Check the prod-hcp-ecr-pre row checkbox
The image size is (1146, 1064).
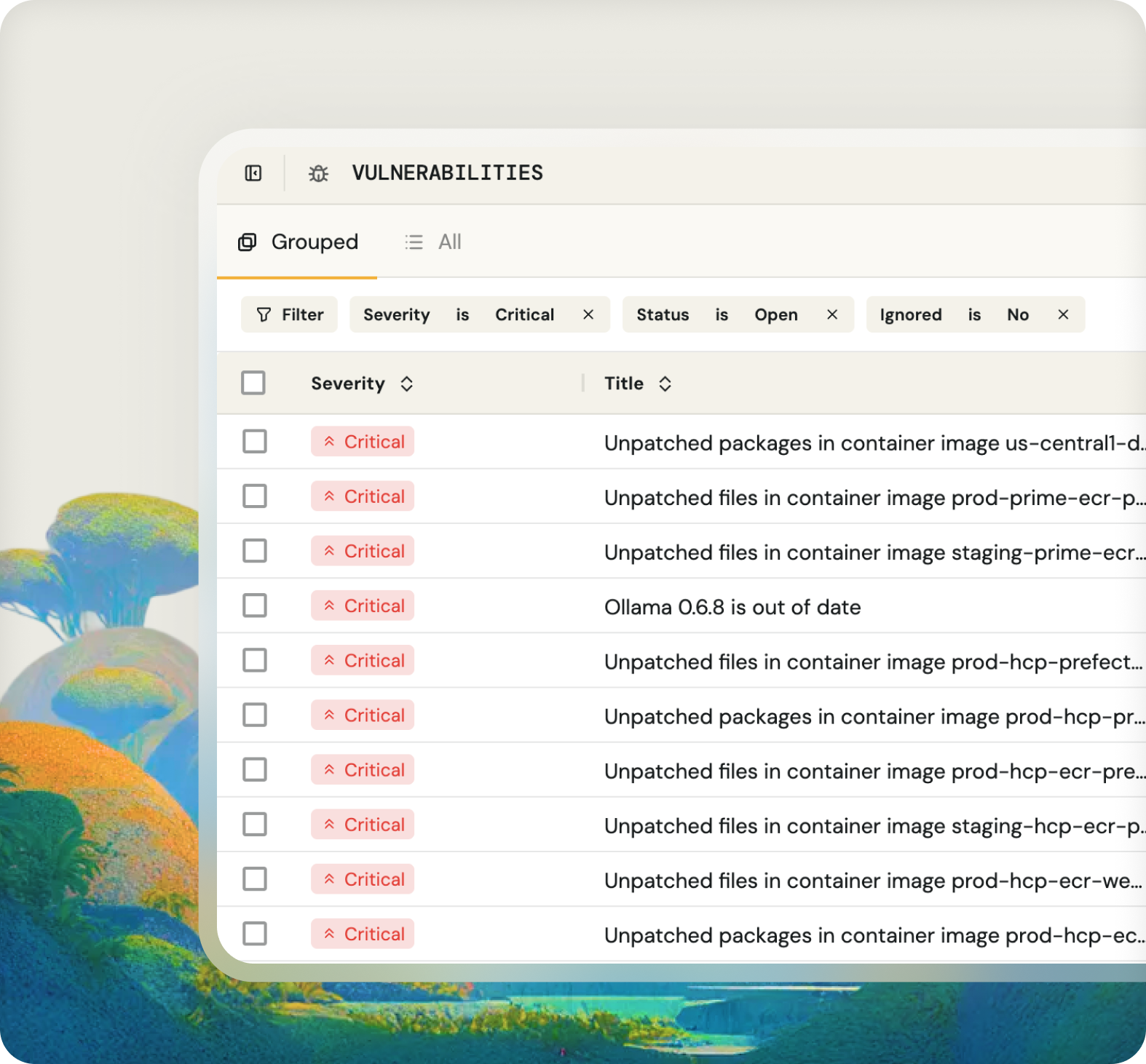pos(255,769)
